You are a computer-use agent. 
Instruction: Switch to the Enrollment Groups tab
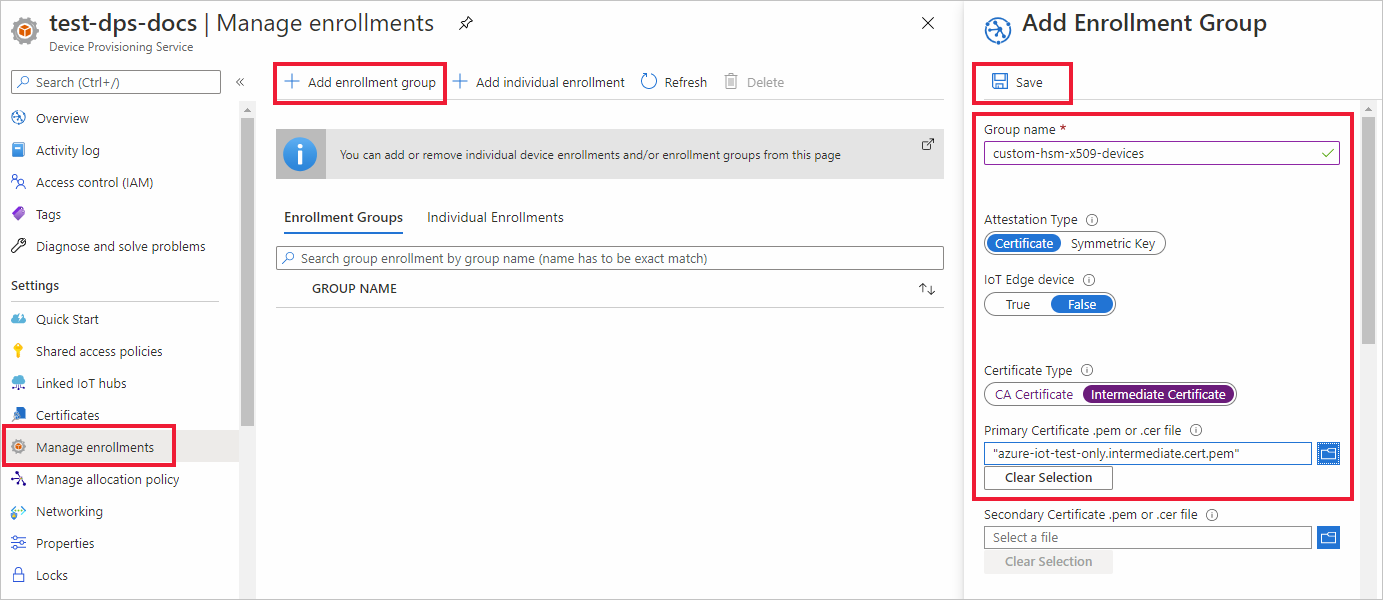[x=343, y=217]
